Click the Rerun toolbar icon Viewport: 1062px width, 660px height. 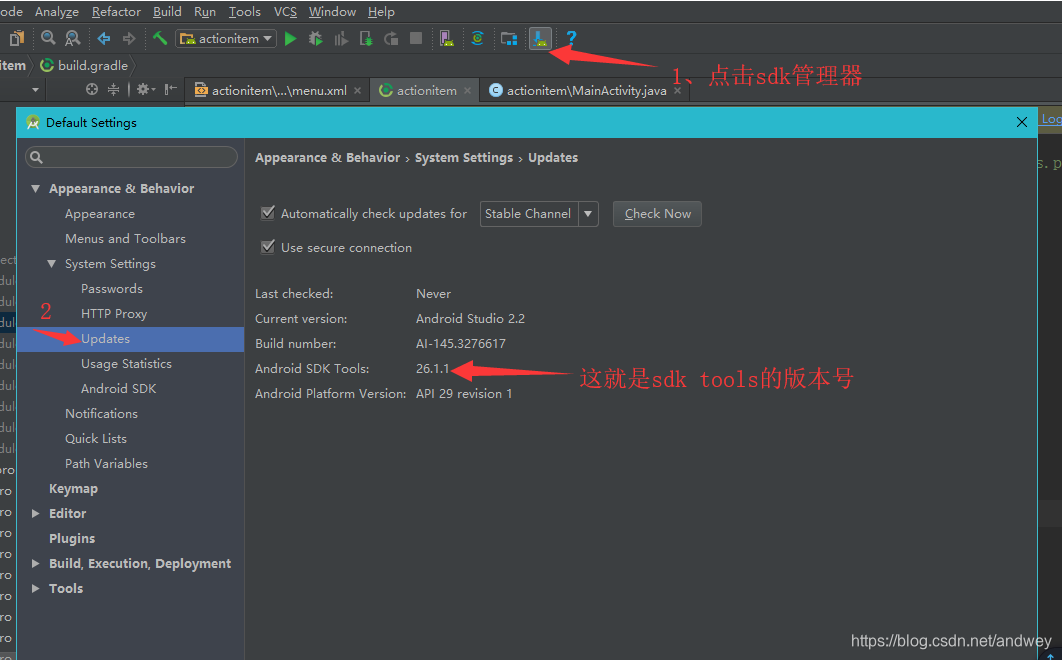(391, 39)
